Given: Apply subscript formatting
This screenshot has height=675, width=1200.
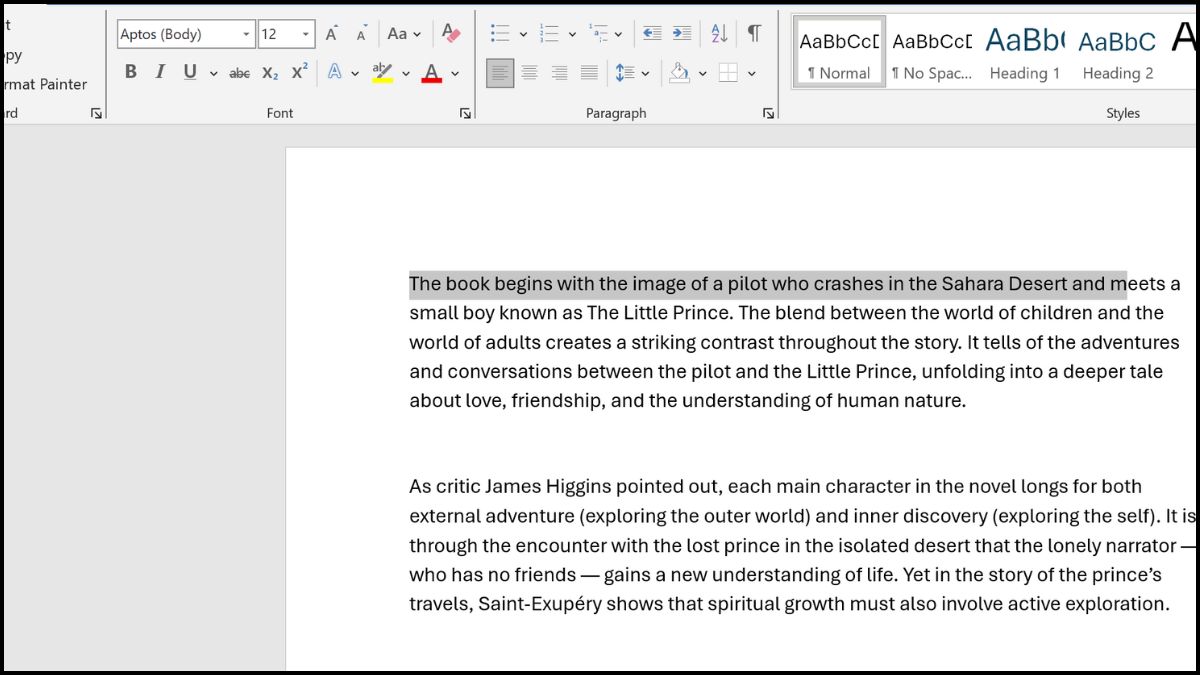Looking at the screenshot, I should [270, 73].
